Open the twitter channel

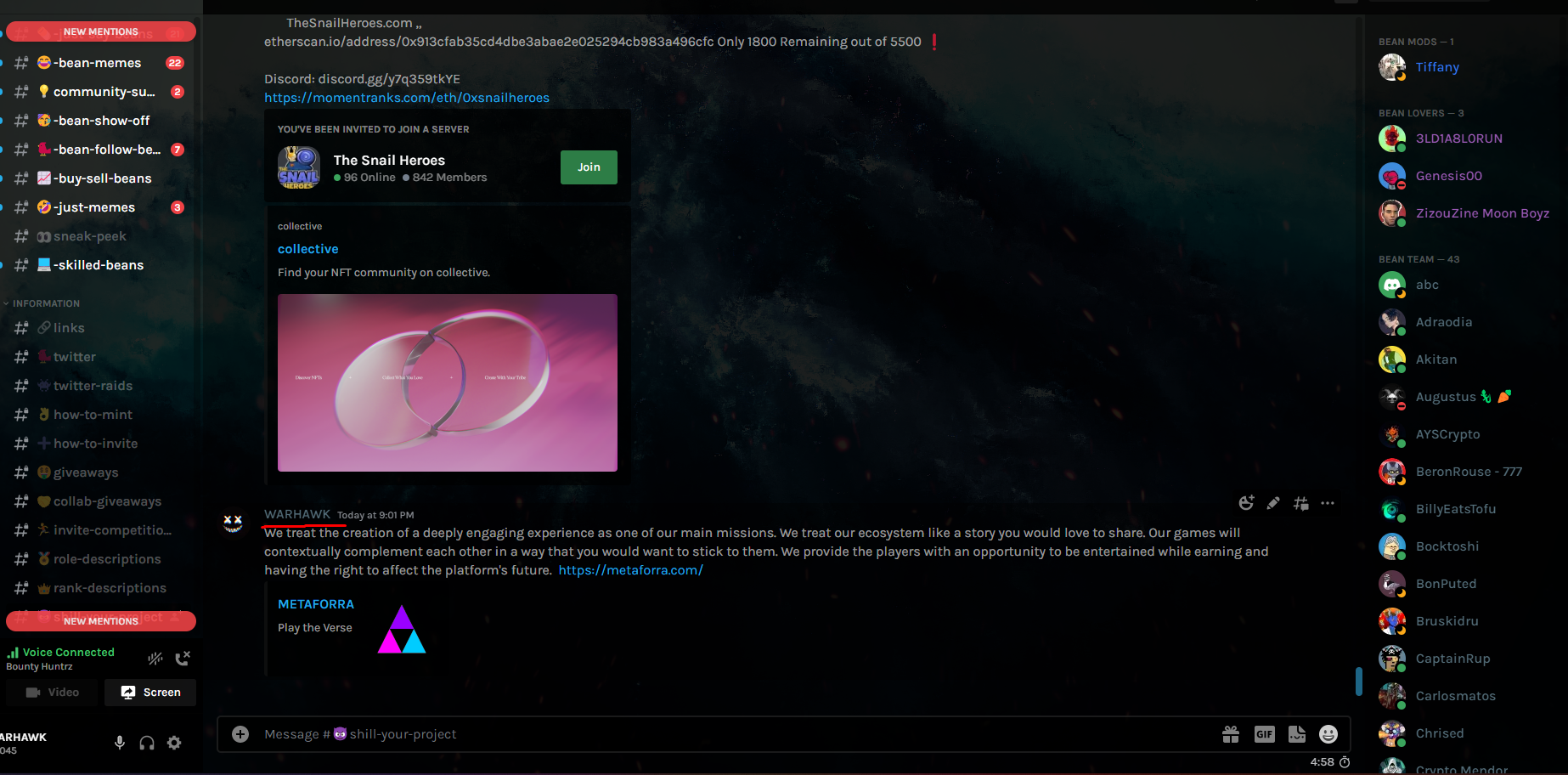(101, 357)
